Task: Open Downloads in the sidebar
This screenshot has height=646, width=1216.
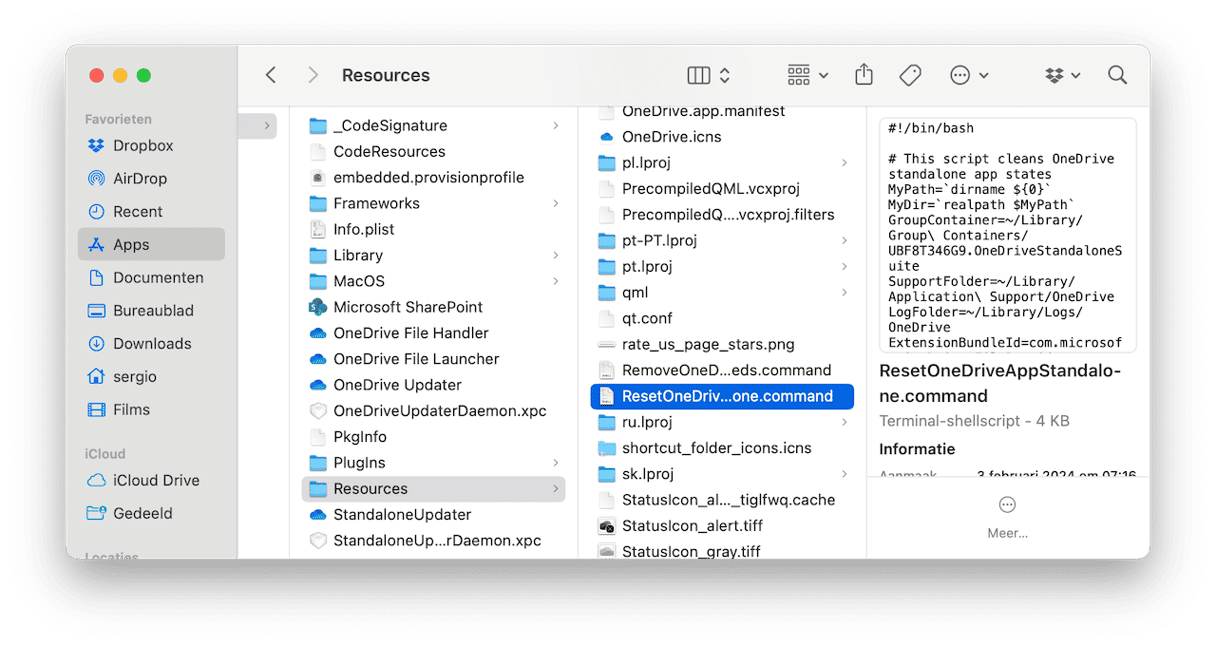Action: [x=151, y=343]
